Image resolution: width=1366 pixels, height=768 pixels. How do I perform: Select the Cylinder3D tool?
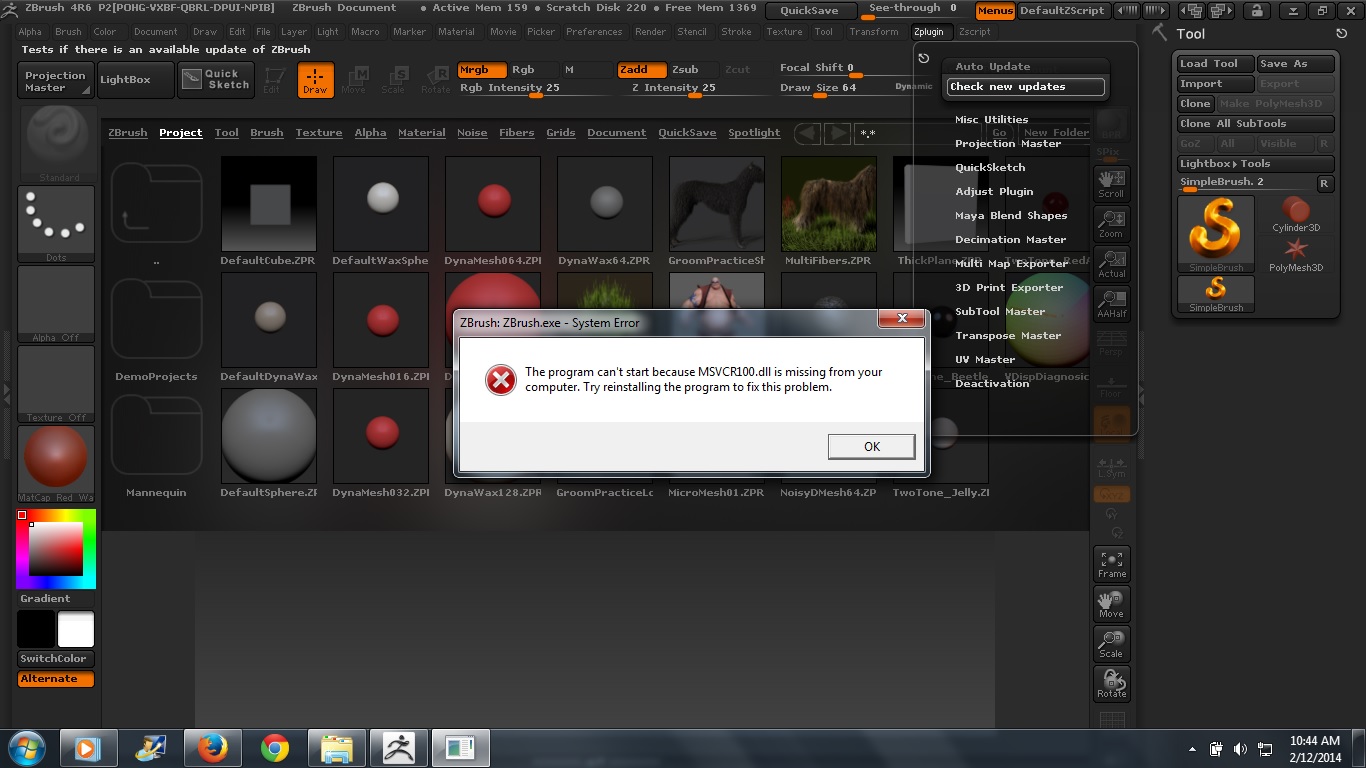1296,214
